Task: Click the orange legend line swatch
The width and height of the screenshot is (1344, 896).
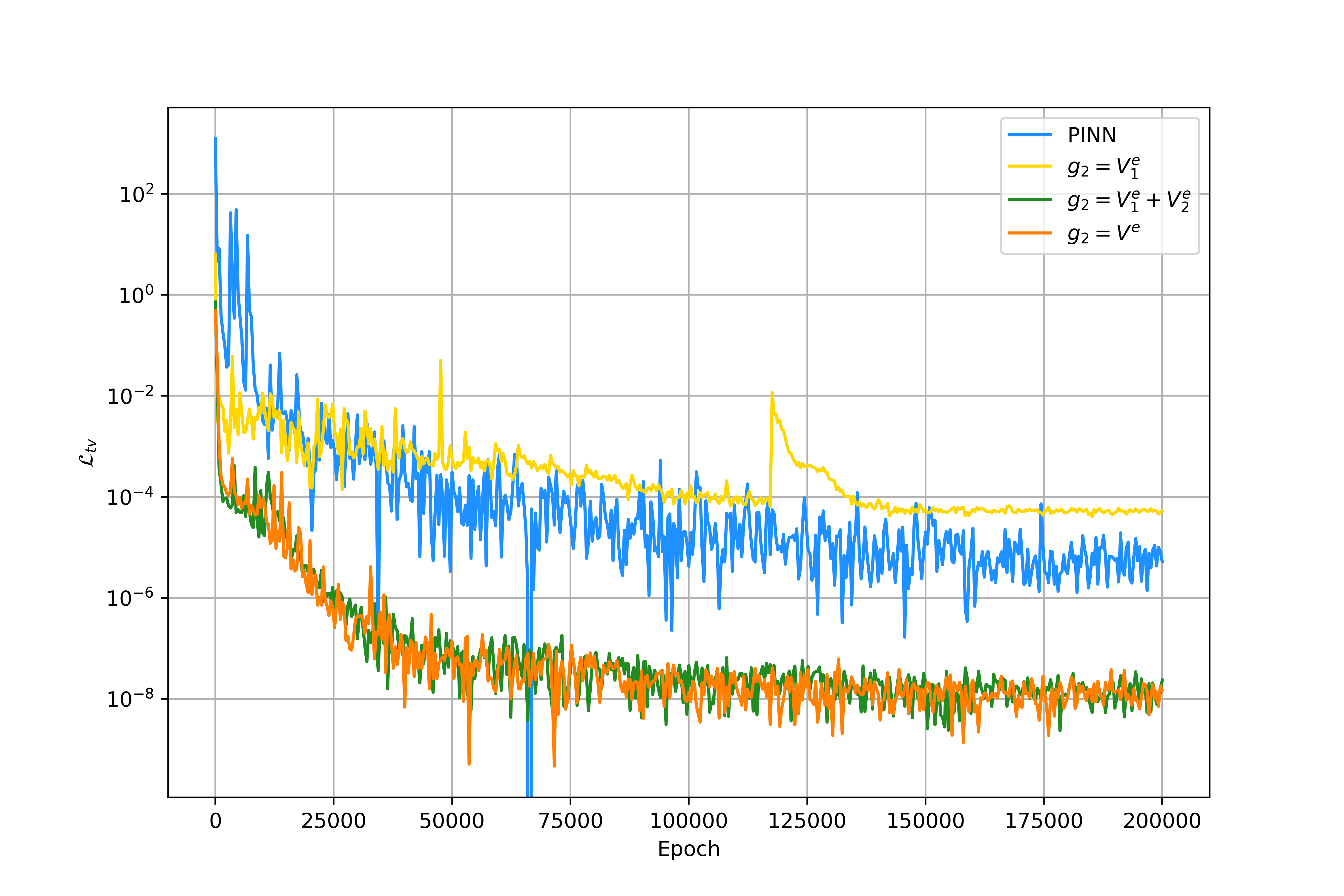Action: (1030, 233)
